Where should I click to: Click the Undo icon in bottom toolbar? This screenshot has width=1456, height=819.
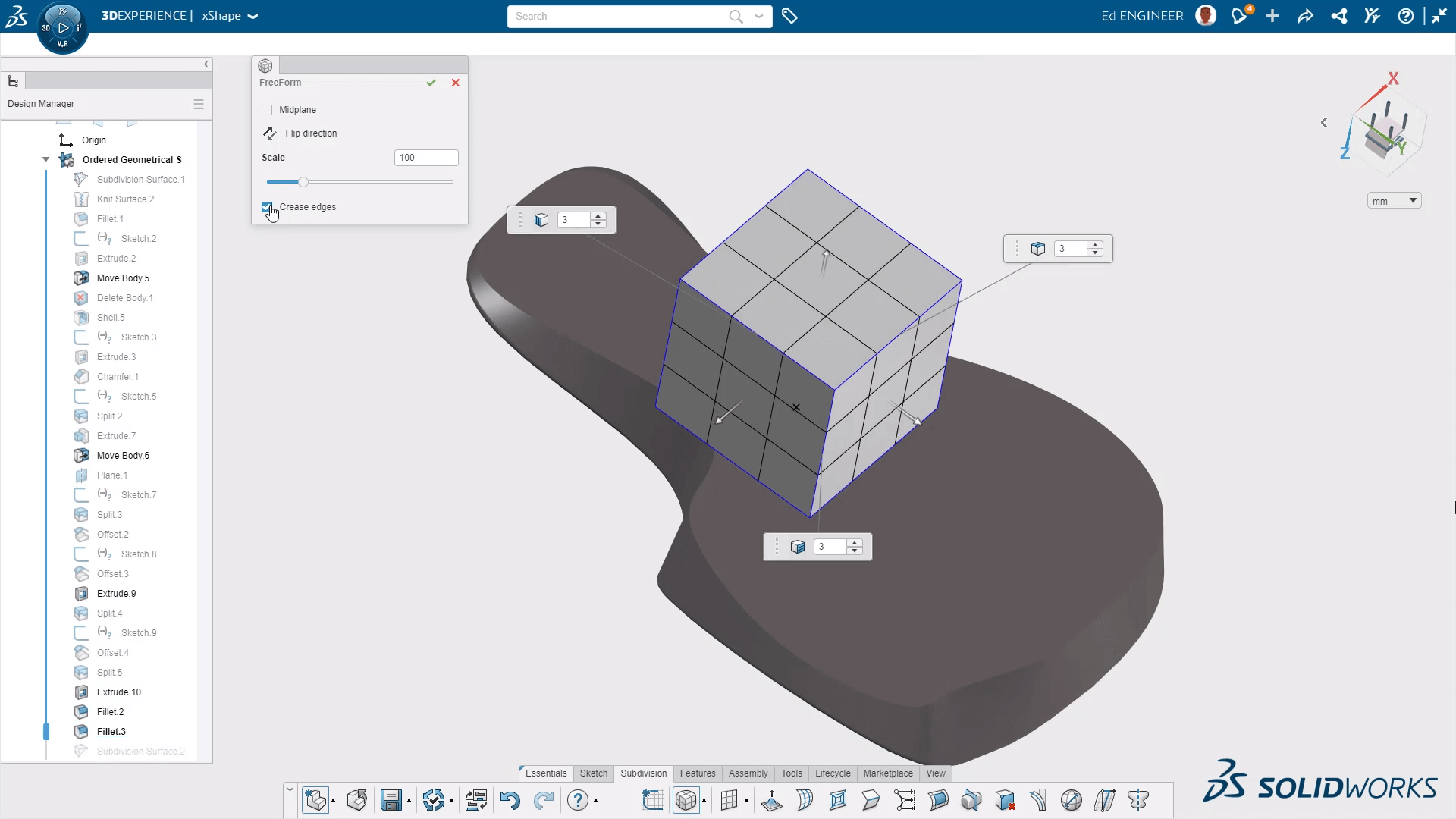(x=510, y=800)
